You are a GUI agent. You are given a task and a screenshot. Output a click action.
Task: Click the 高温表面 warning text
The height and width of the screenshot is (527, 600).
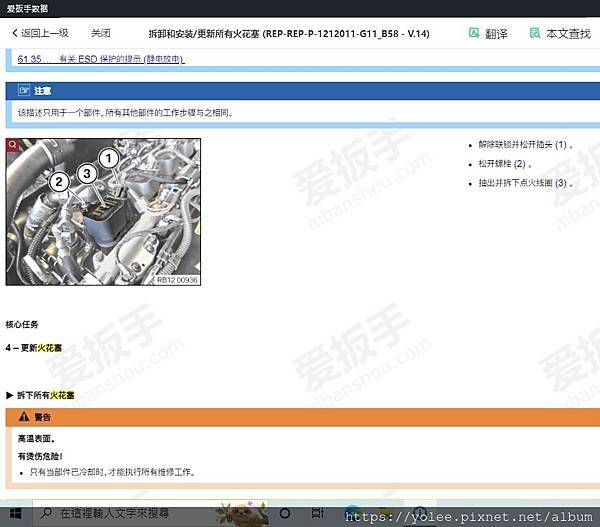click(36, 439)
